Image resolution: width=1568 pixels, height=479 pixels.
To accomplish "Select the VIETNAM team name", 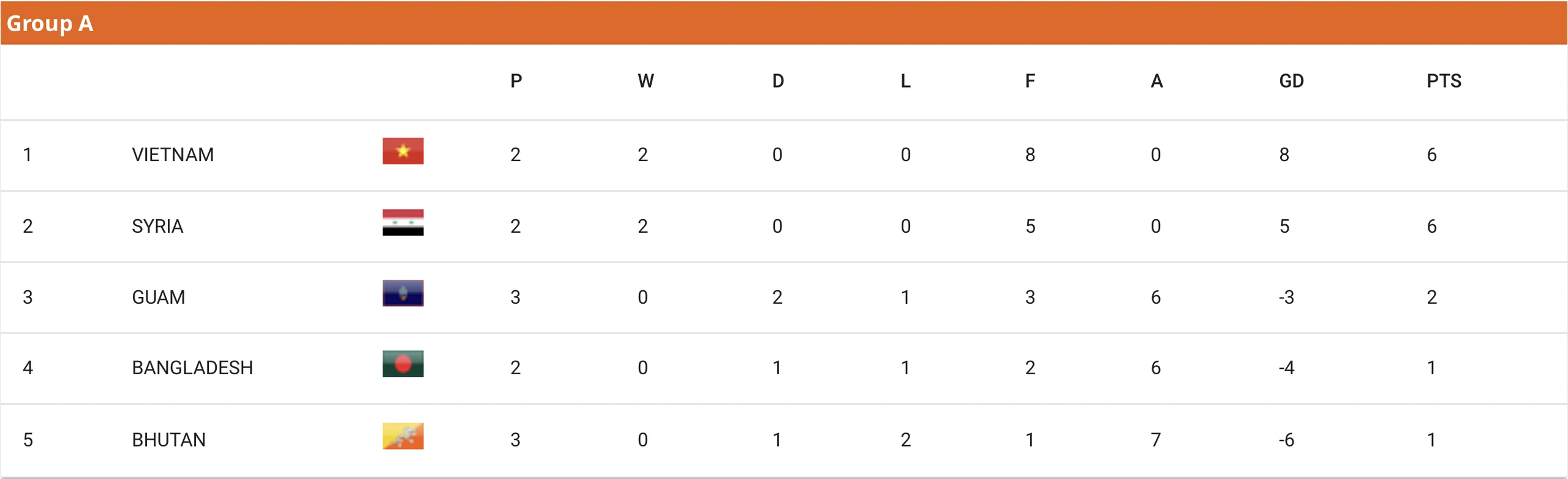I will coord(173,154).
